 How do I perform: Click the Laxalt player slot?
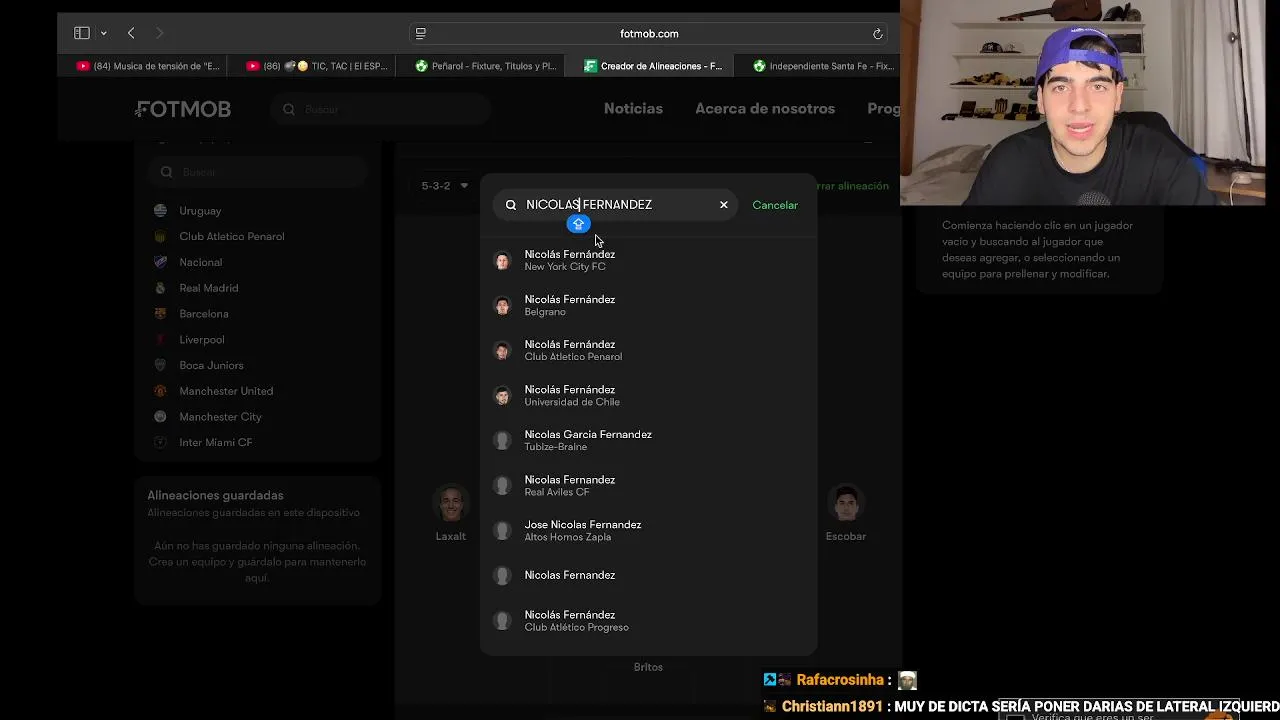451,513
